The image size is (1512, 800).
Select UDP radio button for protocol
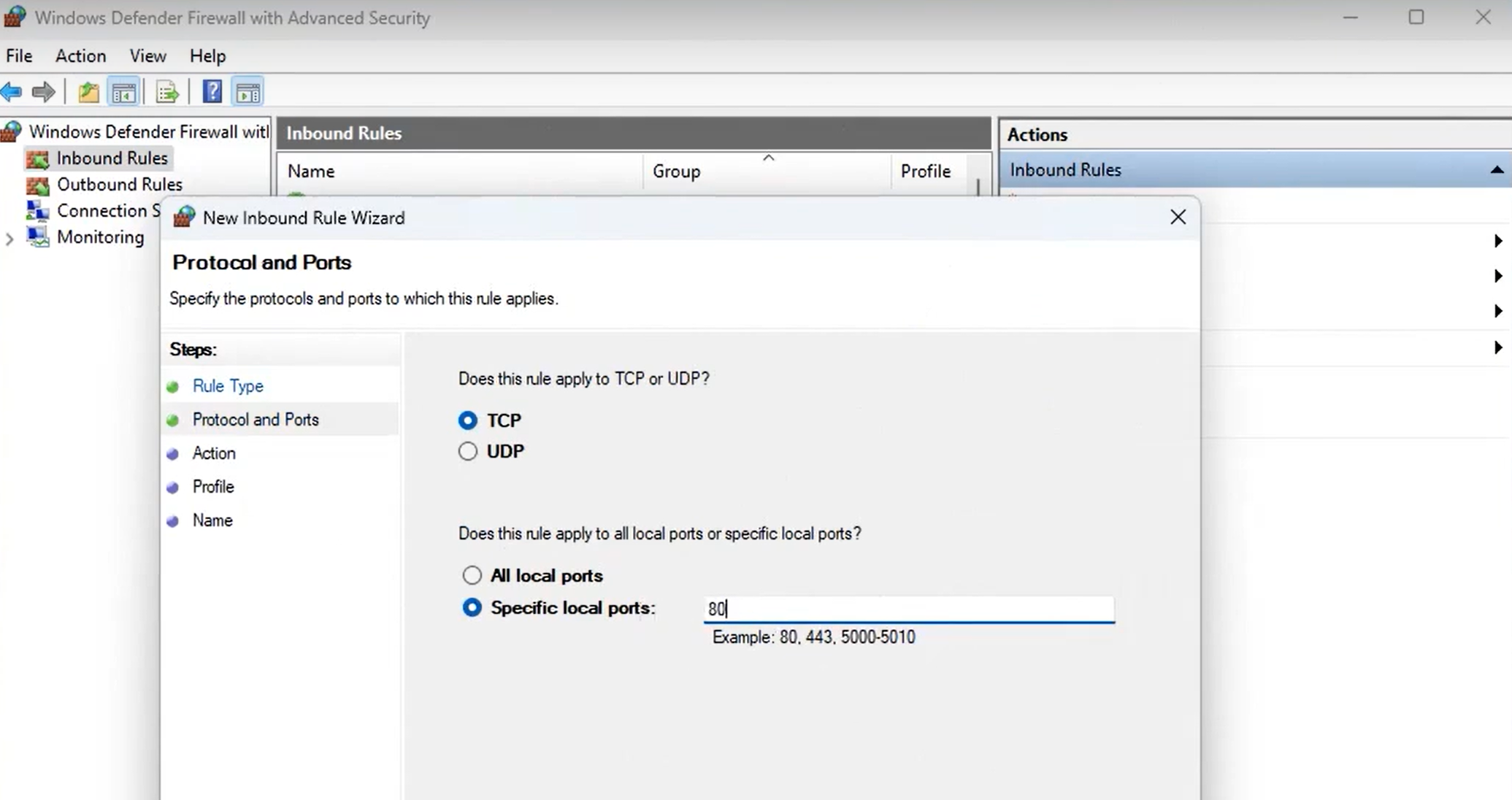click(x=467, y=450)
